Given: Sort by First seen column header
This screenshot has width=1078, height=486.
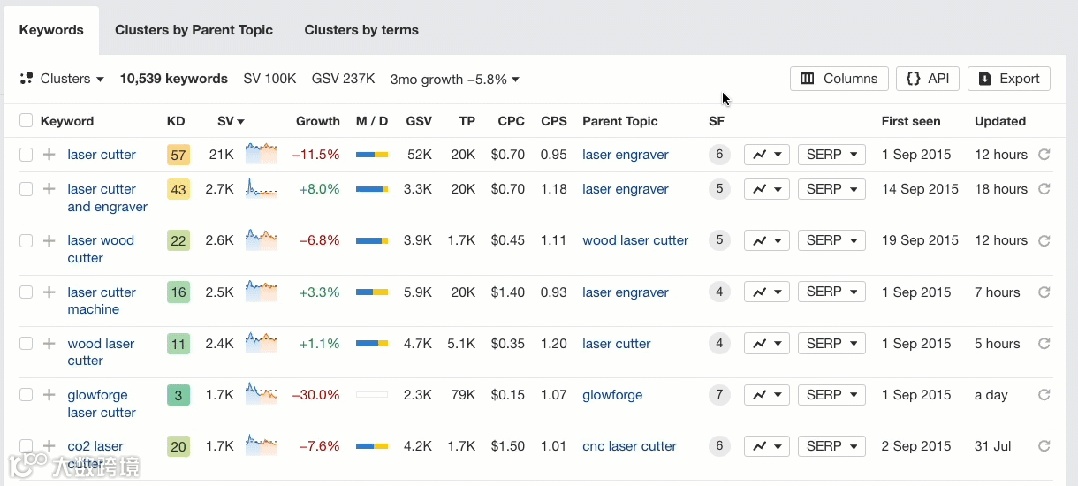Looking at the screenshot, I should 911,121.
